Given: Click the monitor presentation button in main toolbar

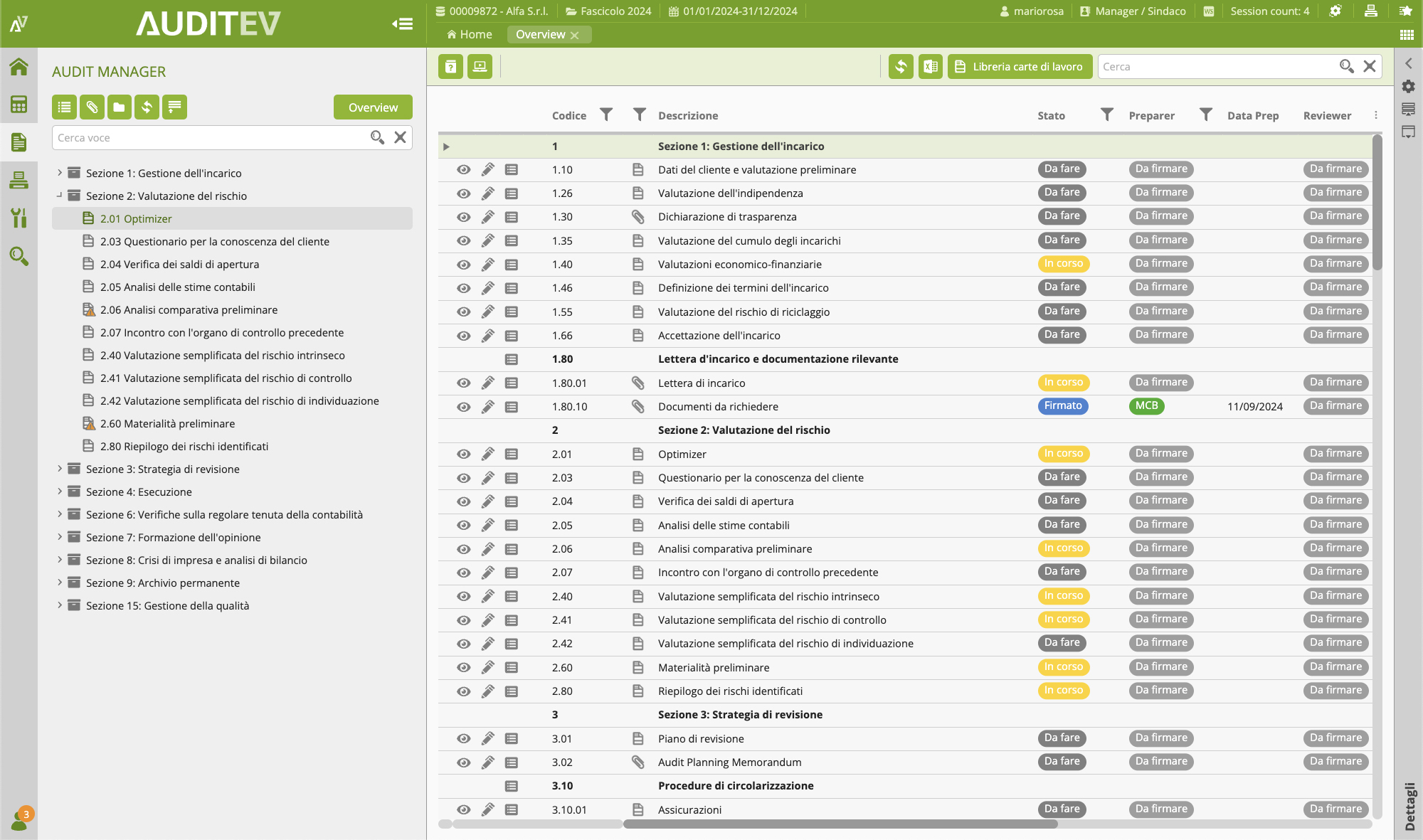Looking at the screenshot, I should click(480, 67).
